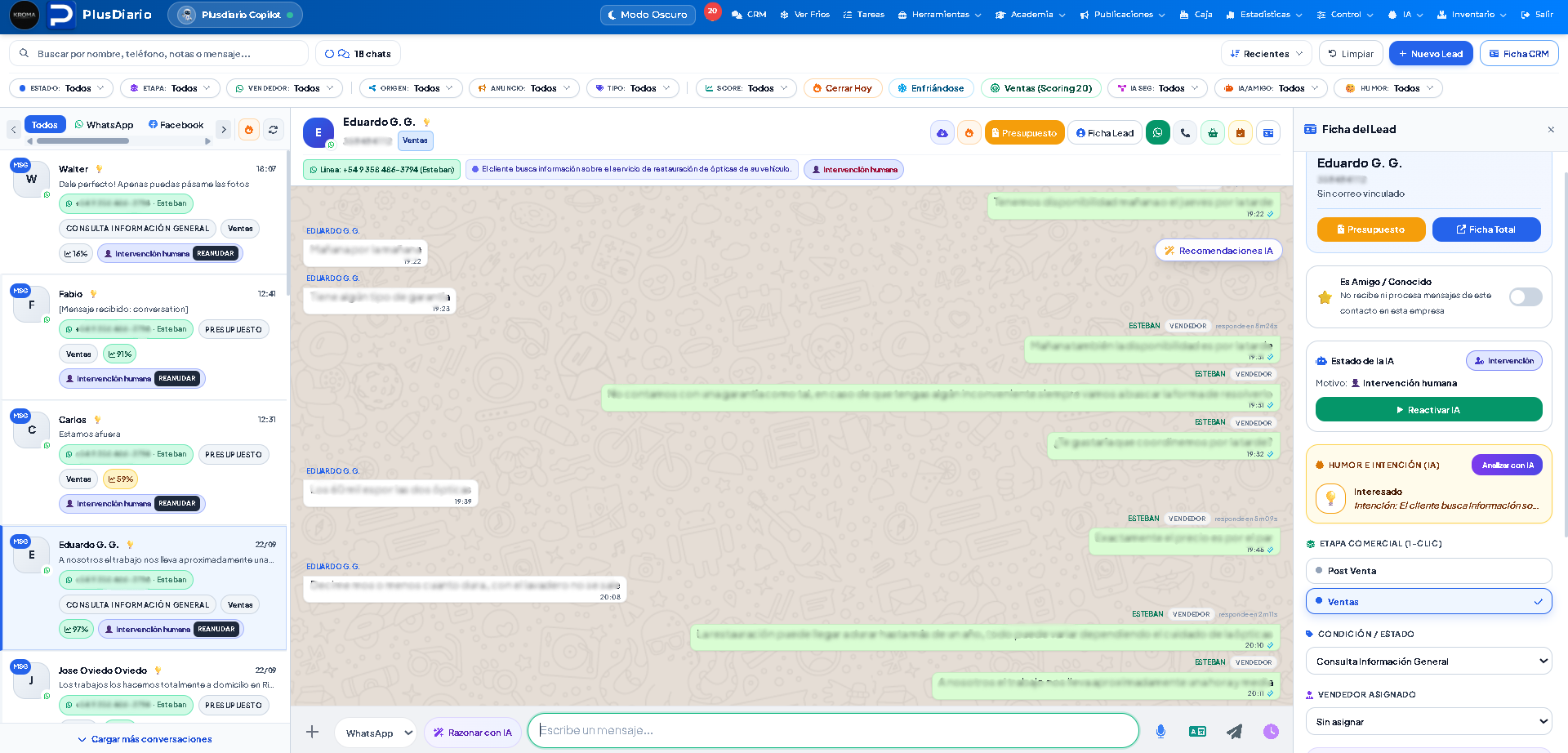Viewport: 1568px width, 753px height.
Task: Click the Nuevo Lead button
Action: pyautogui.click(x=1431, y=54)
